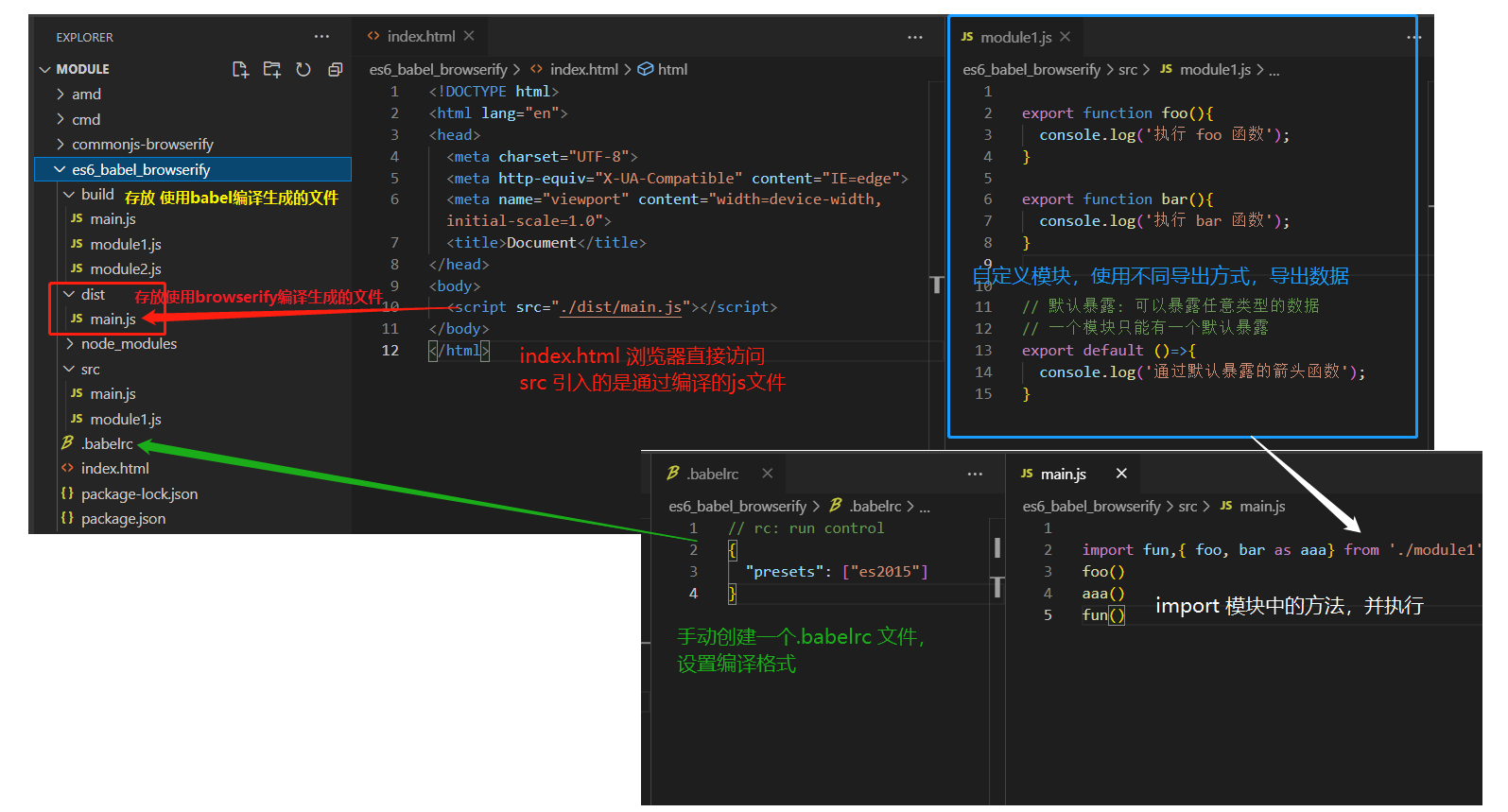Close the main.js tab

[1121, 474]
